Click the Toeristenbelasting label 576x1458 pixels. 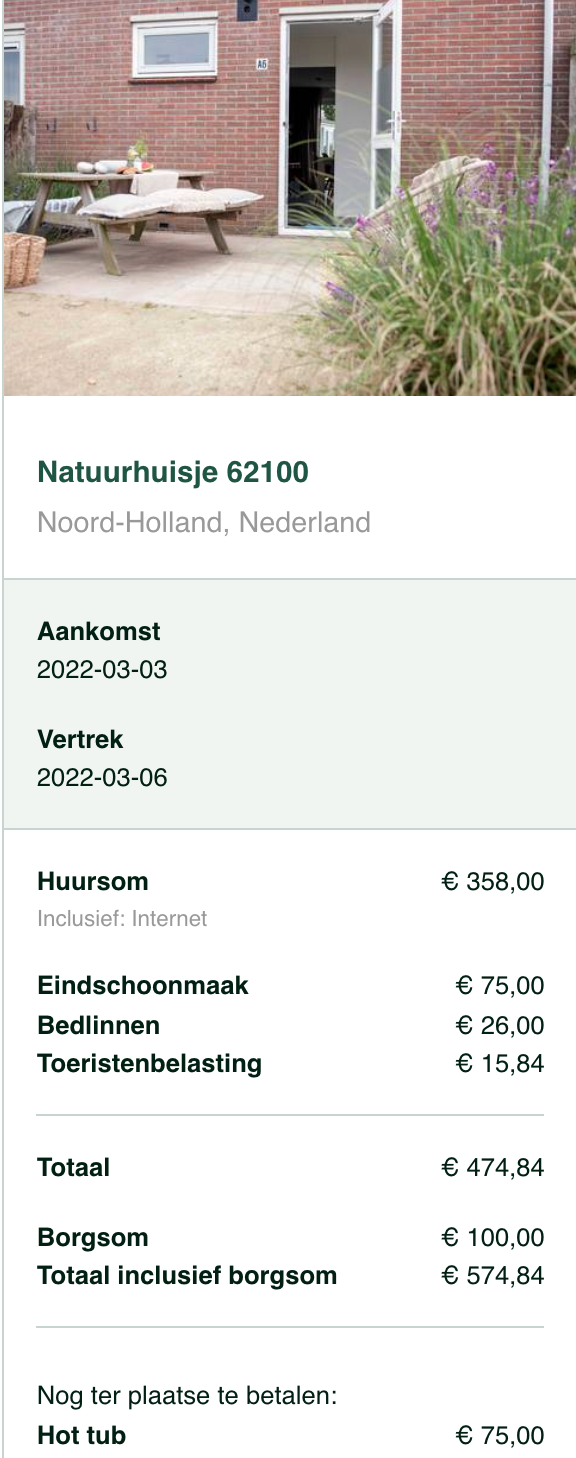[x=150, y=1063]
